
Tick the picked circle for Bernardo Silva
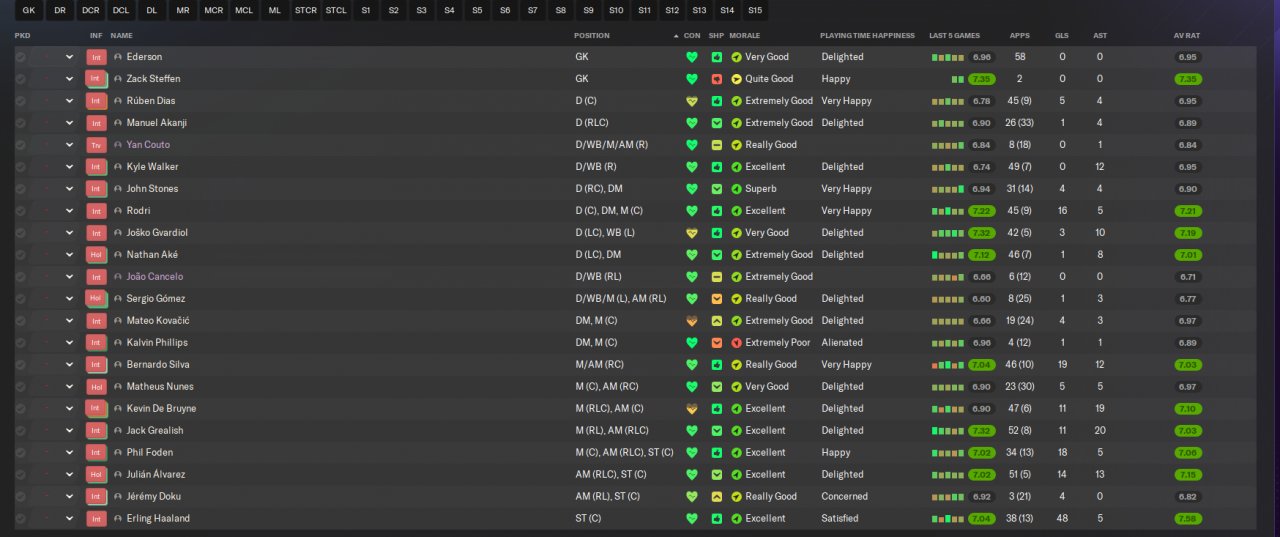point(20,365)
